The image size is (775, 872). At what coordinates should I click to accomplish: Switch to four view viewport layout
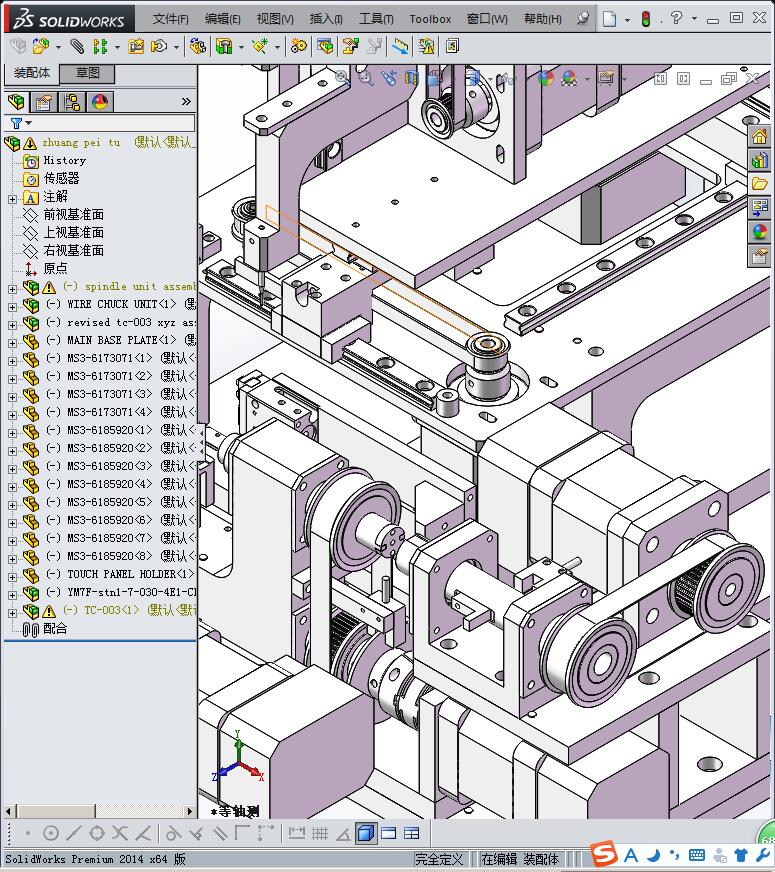pos(411,833)
